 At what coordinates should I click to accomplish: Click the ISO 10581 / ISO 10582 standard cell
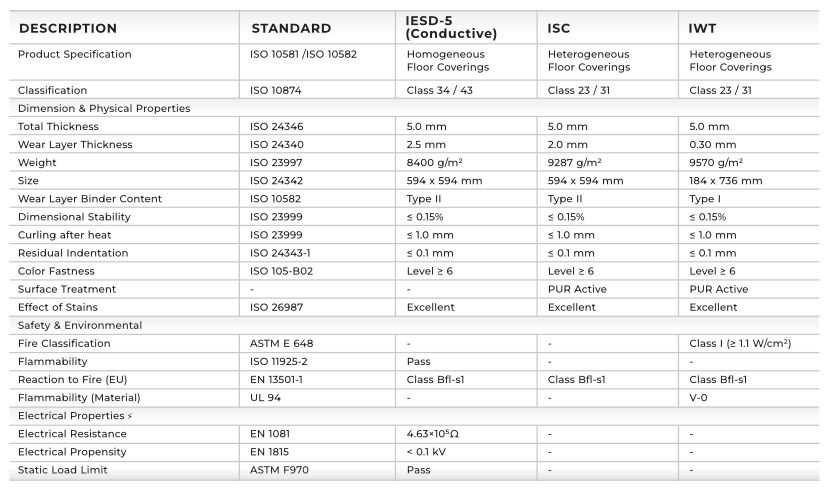click(x=303, y=54)
